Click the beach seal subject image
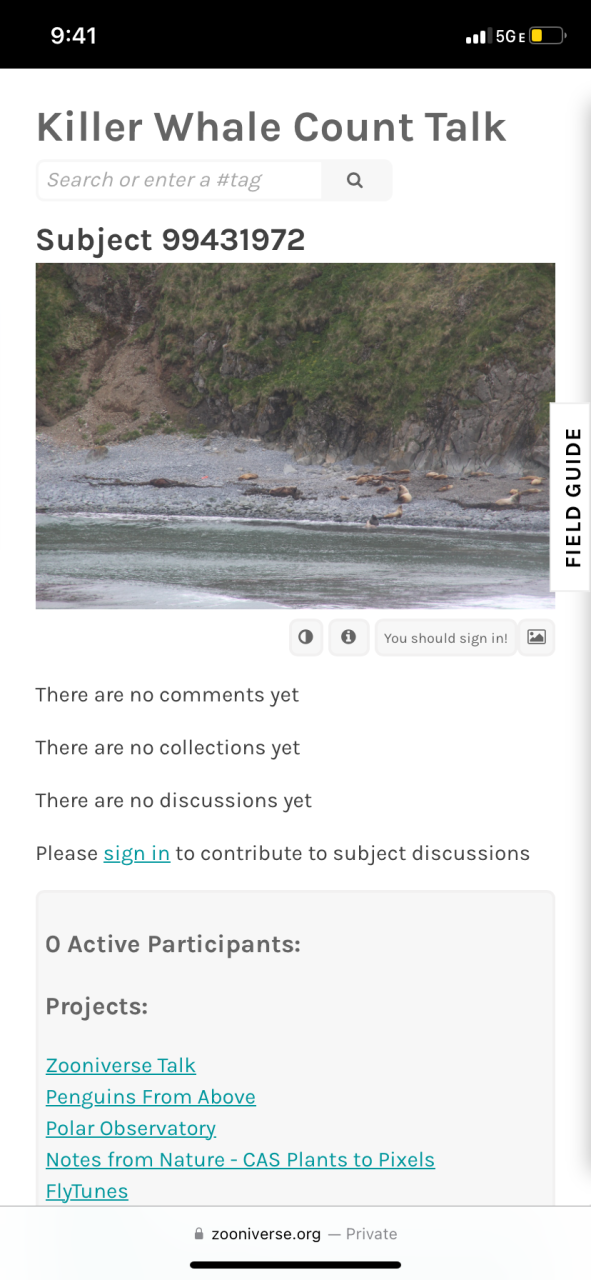Viewport: 591px width, 1280px height. tap(295, 436)
